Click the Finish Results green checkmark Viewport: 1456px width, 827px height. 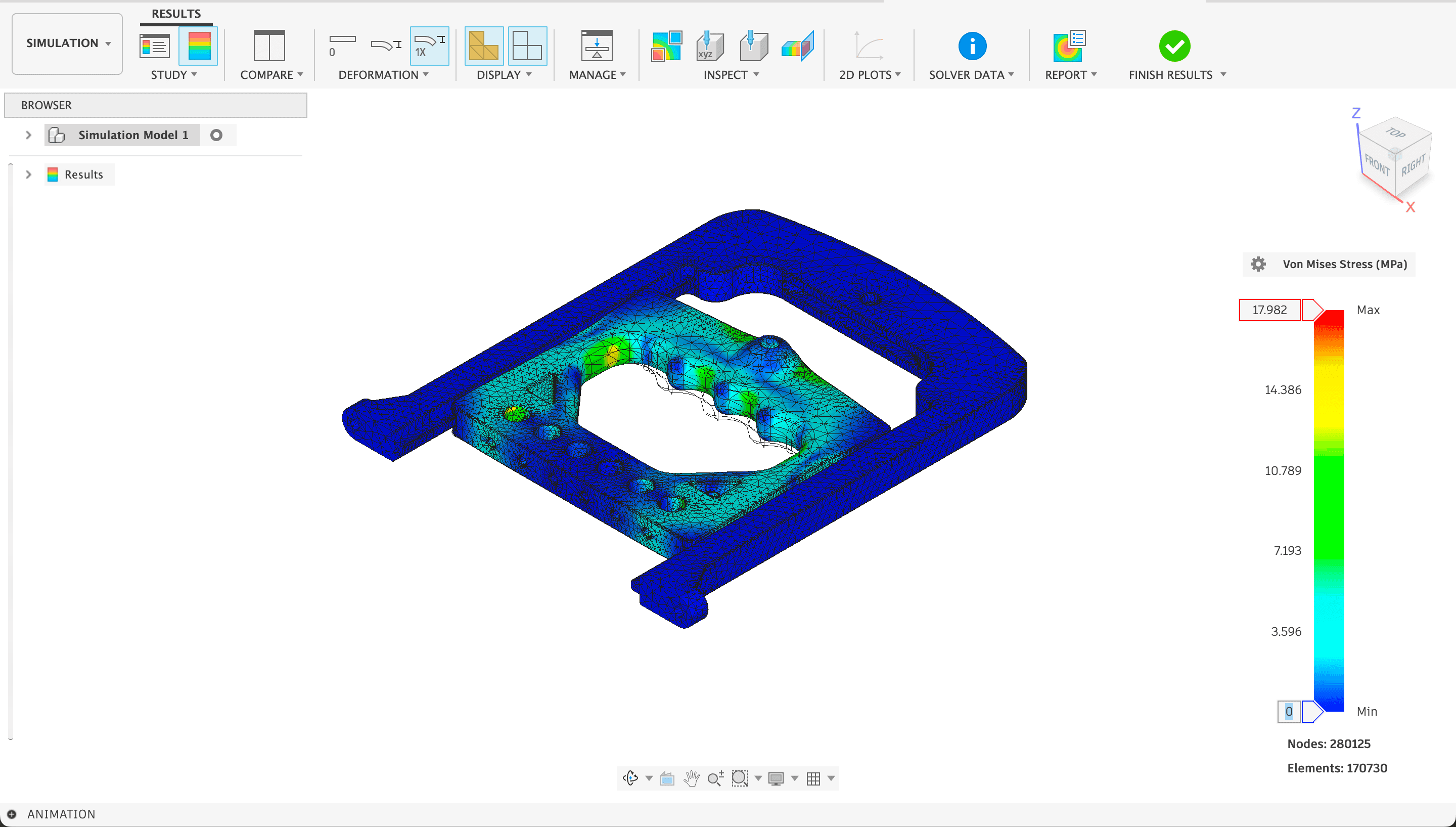(1174, 46)
